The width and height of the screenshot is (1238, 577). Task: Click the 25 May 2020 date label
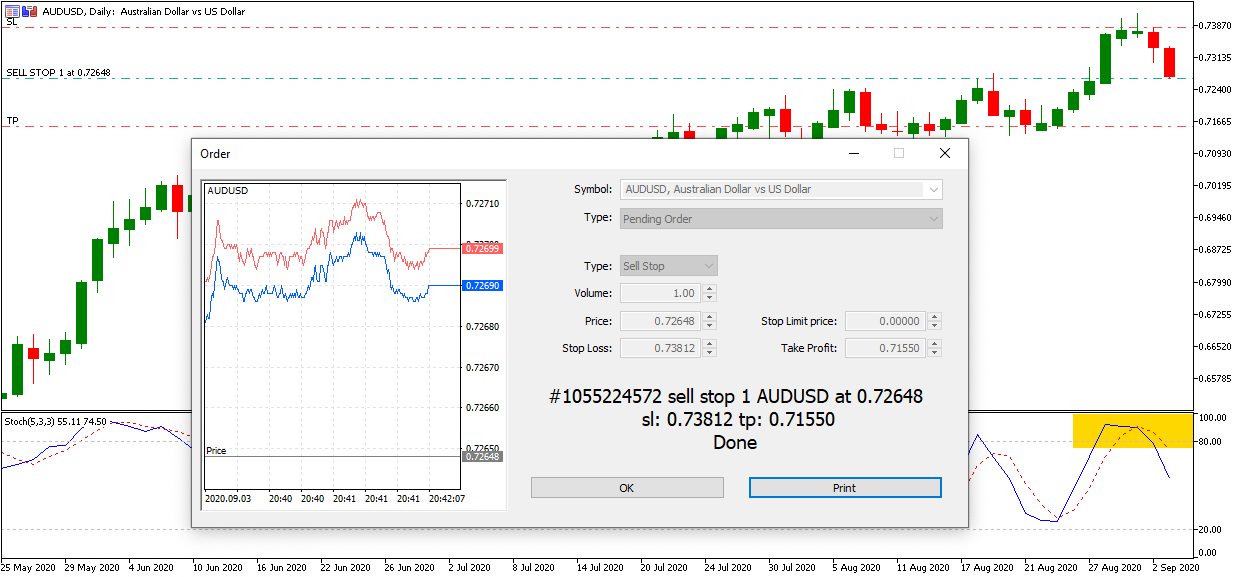tap(29, 567)
